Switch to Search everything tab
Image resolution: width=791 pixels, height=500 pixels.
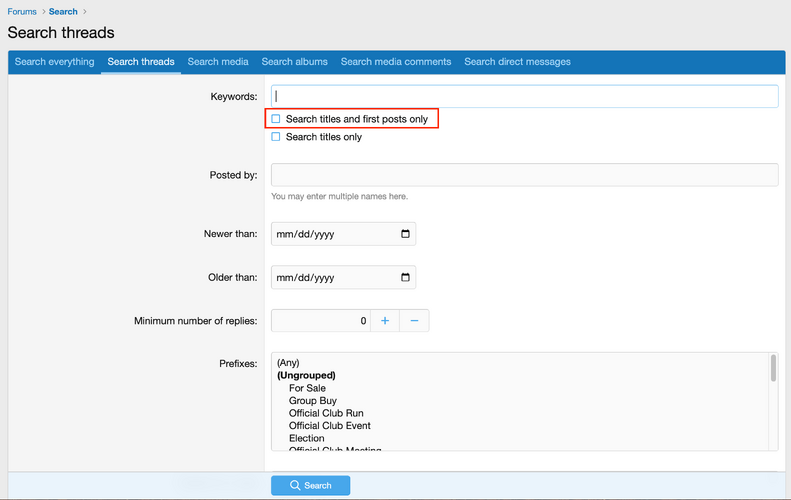coord(54,62)
